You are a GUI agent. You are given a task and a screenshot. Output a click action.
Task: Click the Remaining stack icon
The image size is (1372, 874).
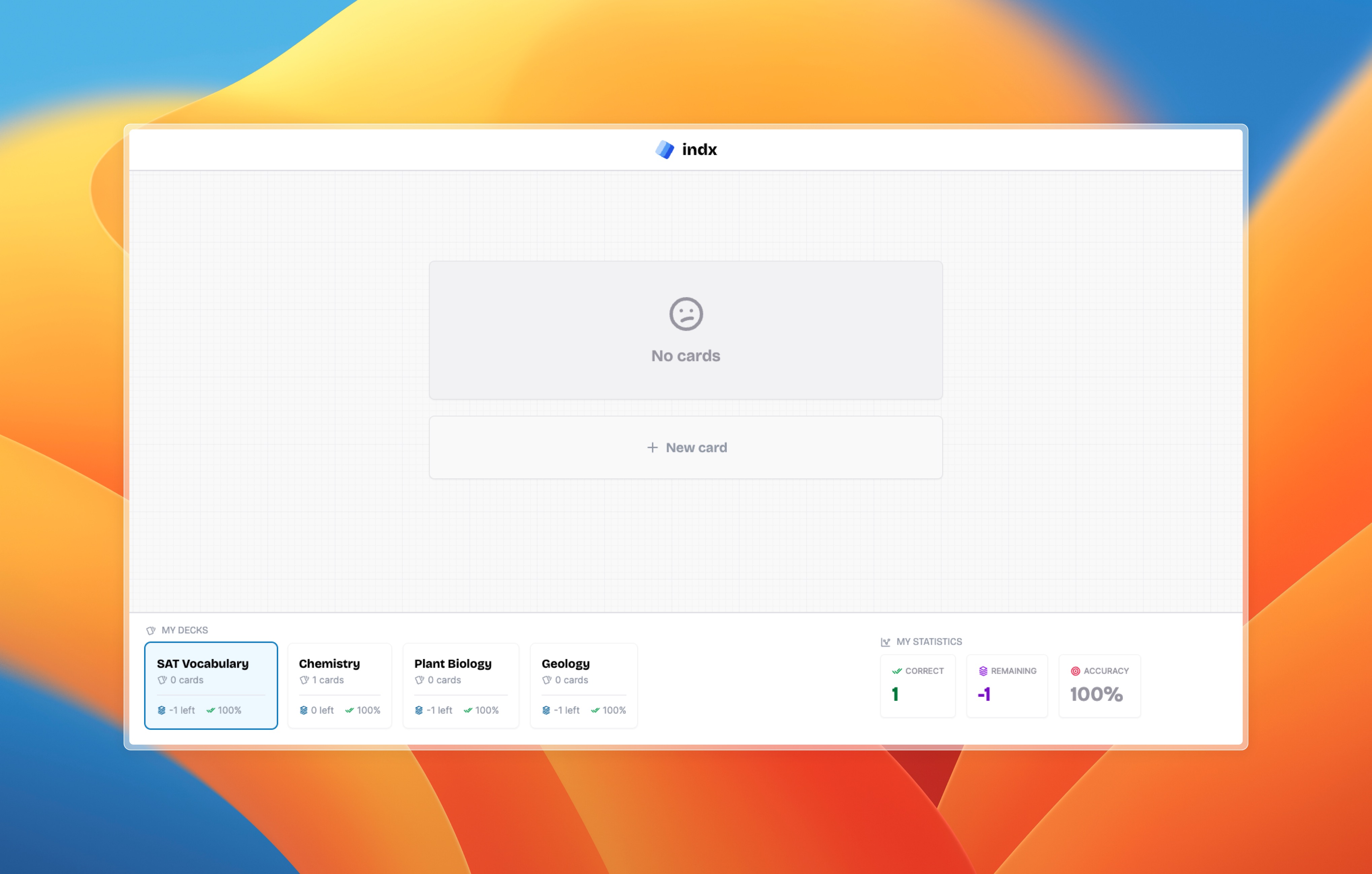tap(983, 671)
